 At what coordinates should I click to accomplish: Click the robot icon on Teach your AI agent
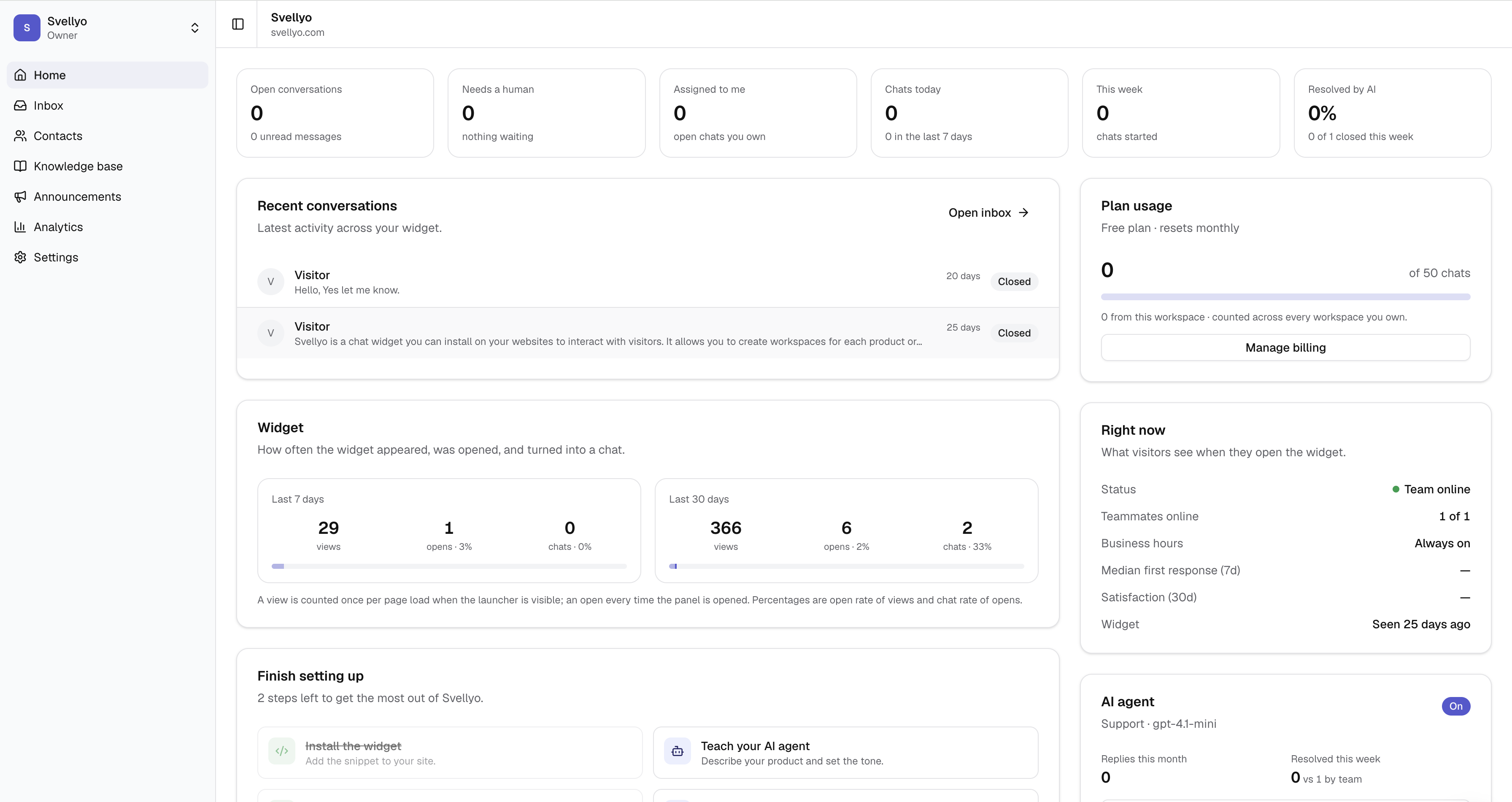678,751
